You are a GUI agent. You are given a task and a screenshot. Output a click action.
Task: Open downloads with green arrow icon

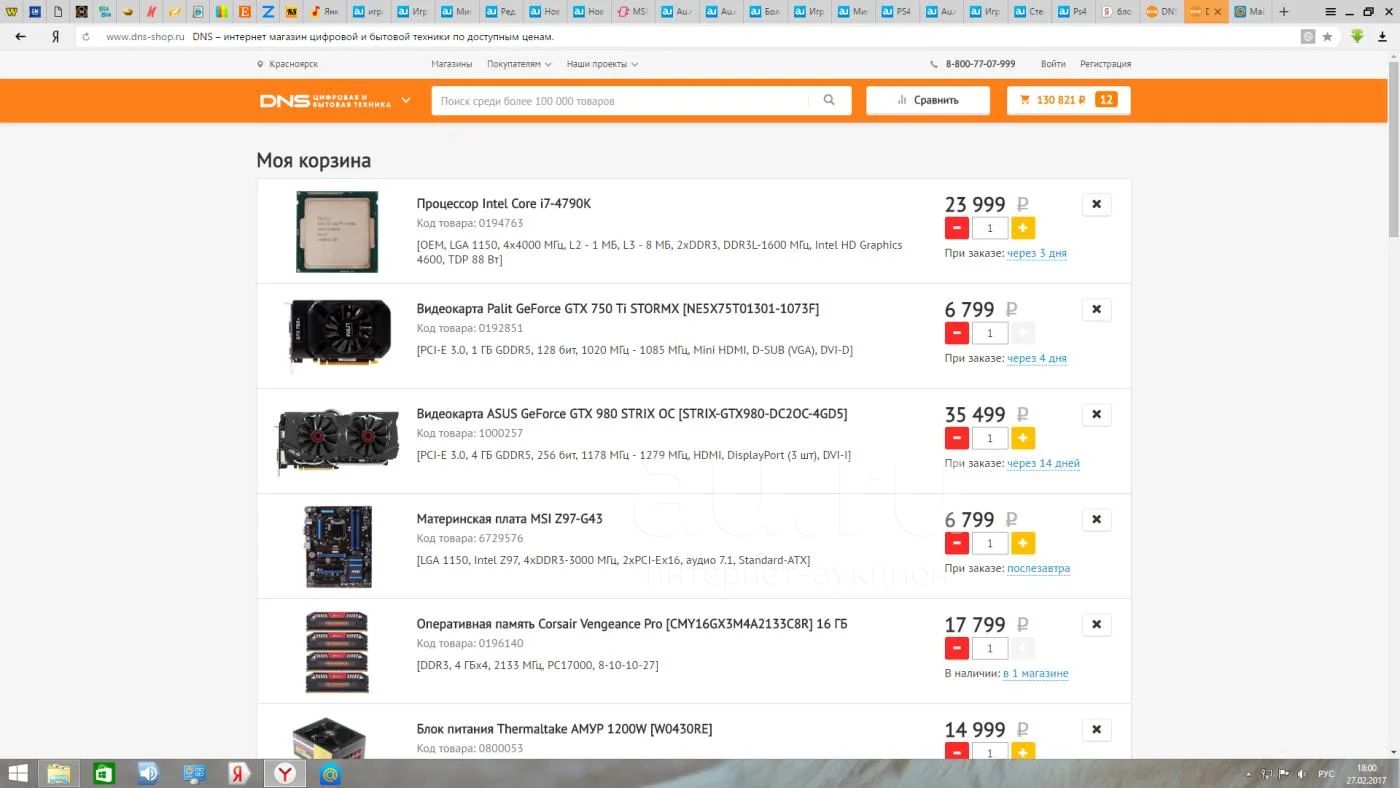pyautogui.click(x=1357, y=36)
